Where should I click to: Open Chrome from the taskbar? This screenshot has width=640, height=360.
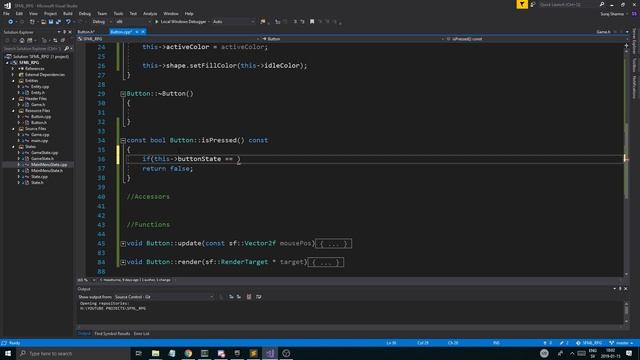(188, 353)
